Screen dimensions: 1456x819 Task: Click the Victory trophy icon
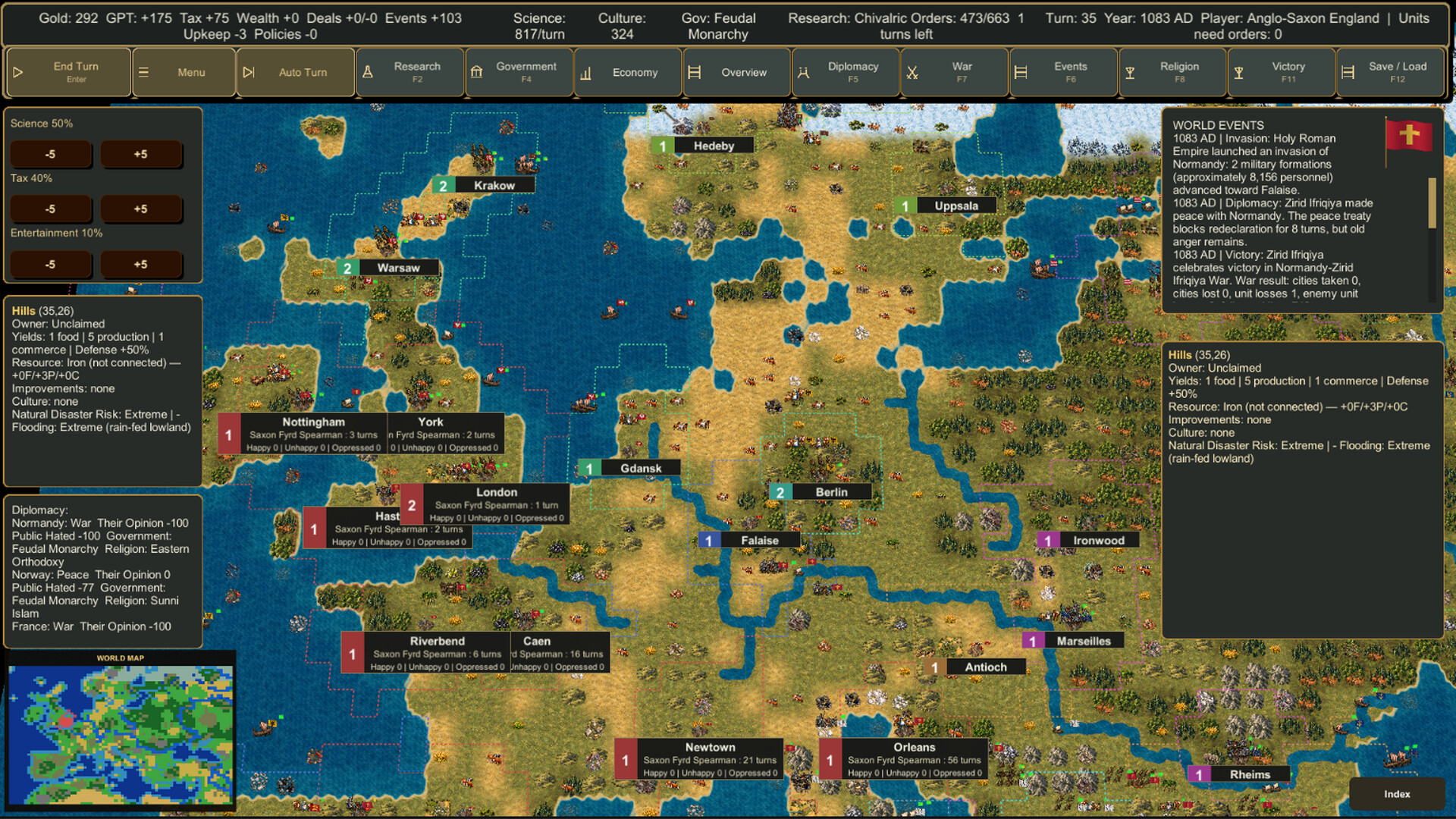1238,73
